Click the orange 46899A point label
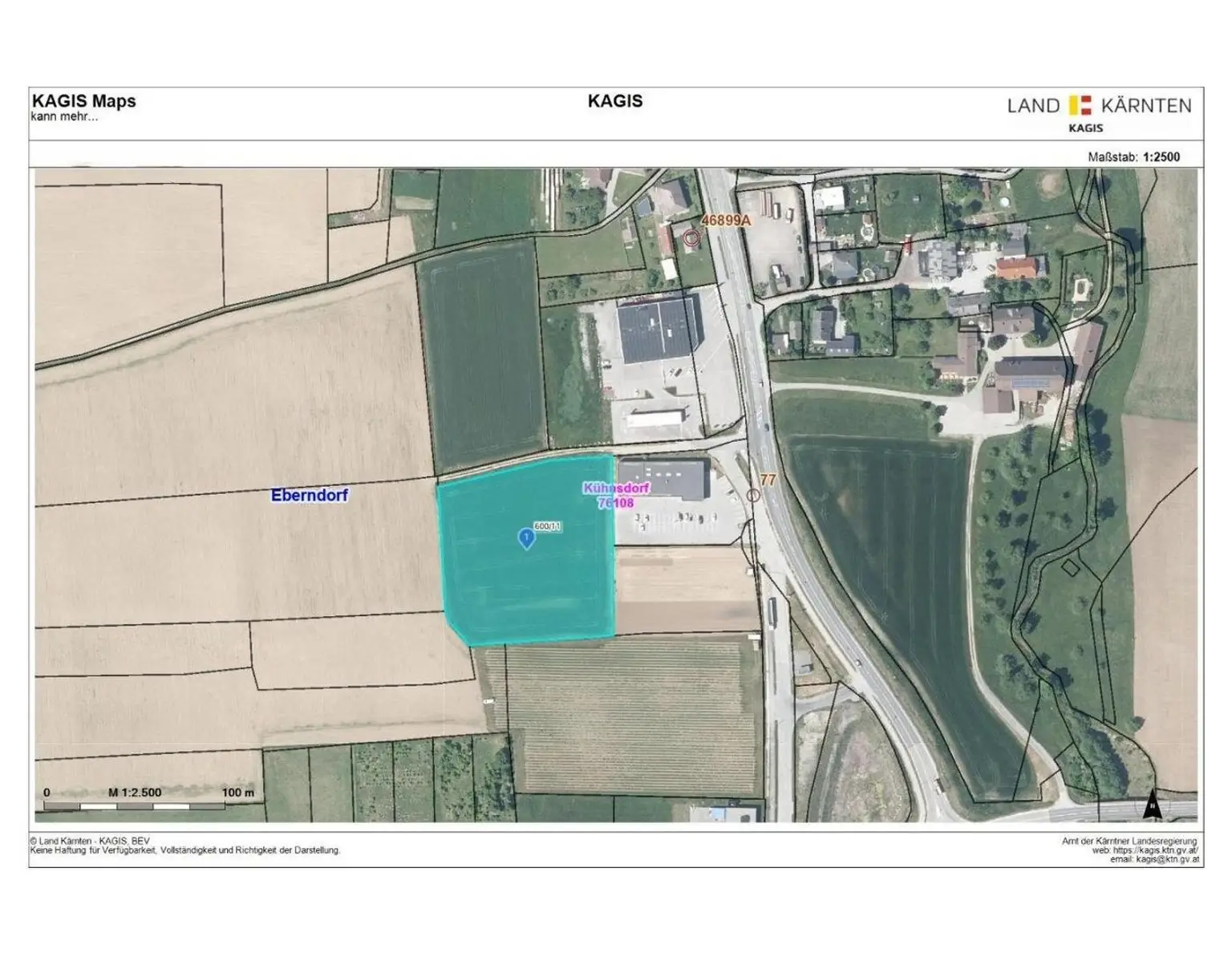The width and height of the screenshot is (1232, 953). [726, 220]
